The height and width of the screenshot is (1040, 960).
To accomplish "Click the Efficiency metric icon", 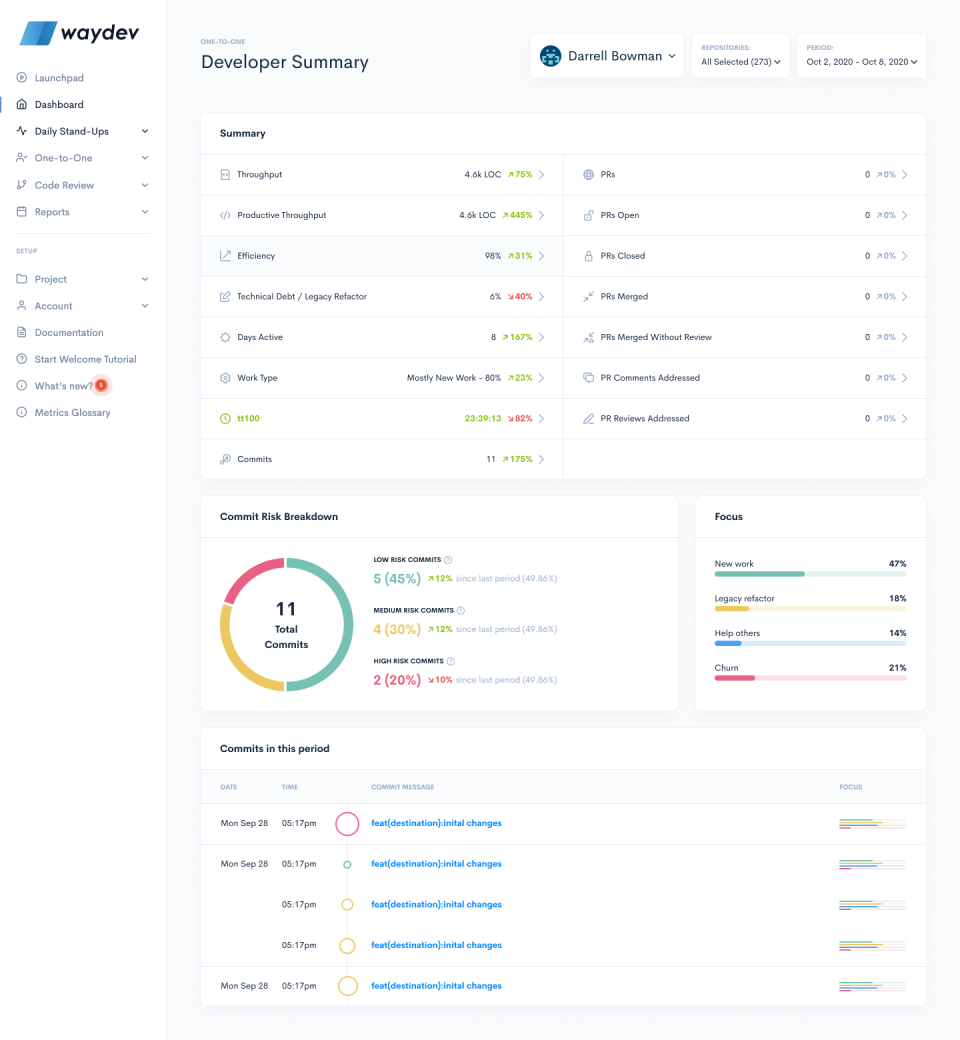I will pyautogui.click(x=227, y=256).
